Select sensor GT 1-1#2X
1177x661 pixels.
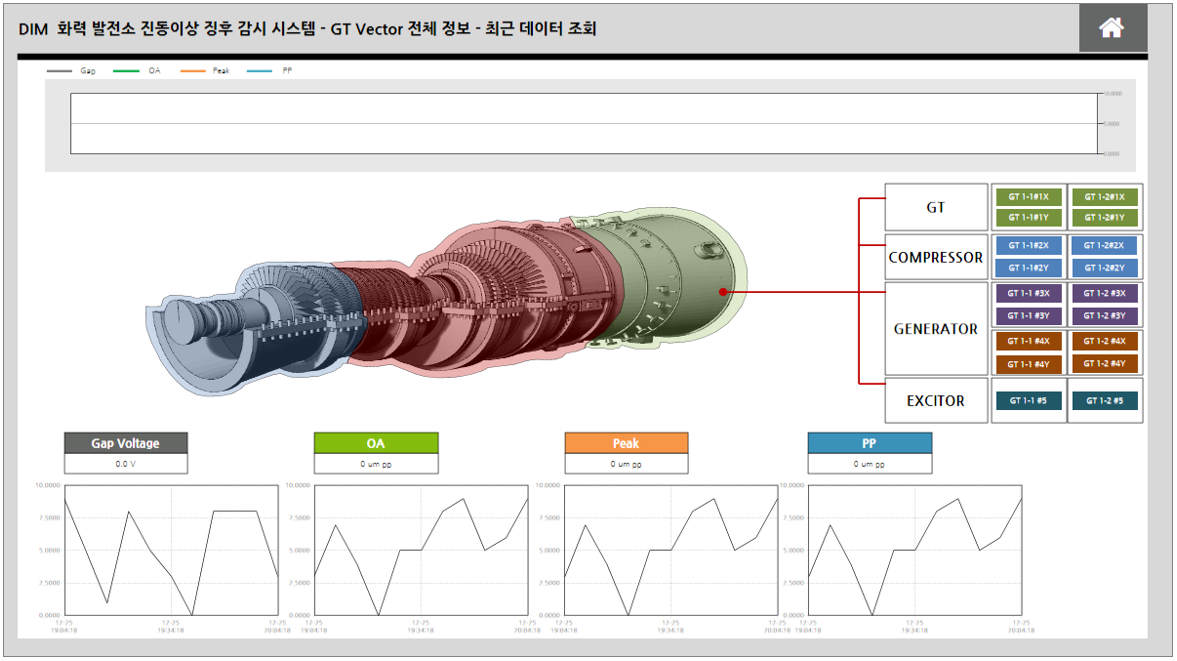[1028, 245]
